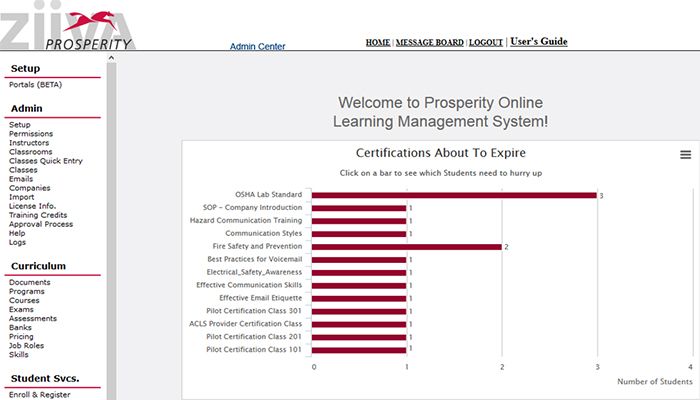Image resolution: width=700 pixels, height=400 pixels.
Task: Open Approval Process link
Action: click(x=41, y=224)
